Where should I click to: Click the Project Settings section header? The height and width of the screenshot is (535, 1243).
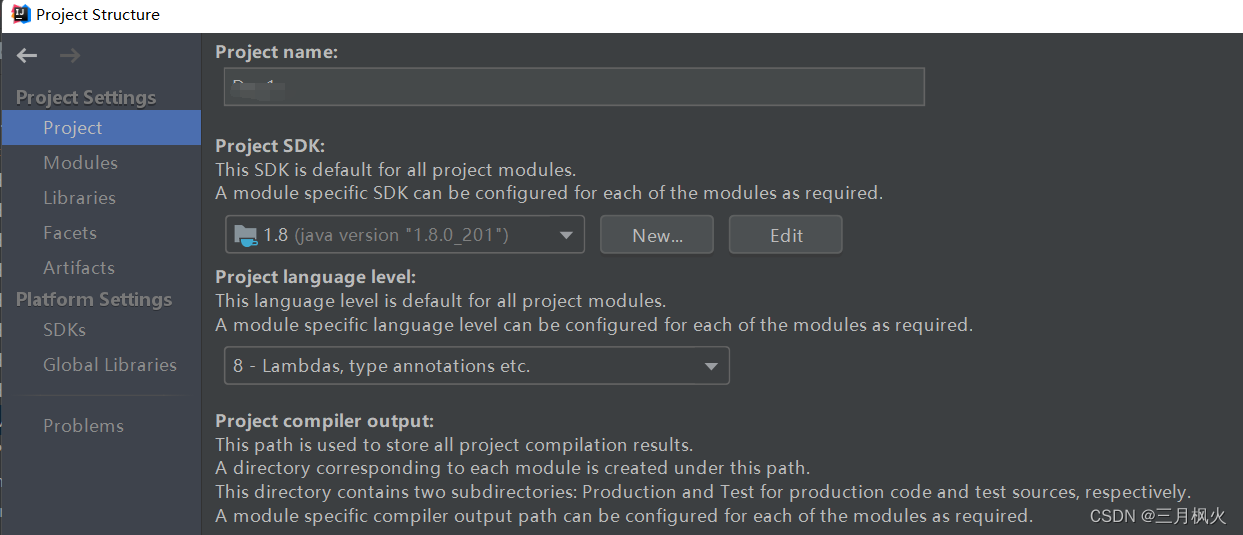86,97
